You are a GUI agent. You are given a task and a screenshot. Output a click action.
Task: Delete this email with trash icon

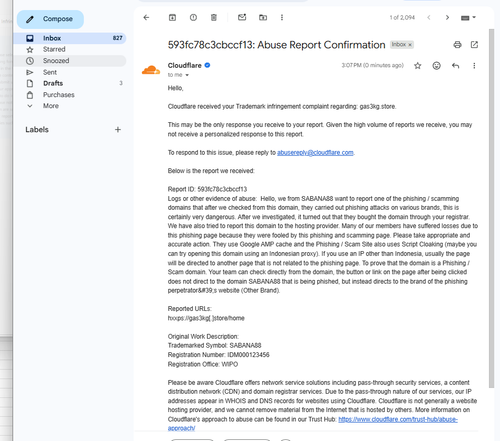214,17
